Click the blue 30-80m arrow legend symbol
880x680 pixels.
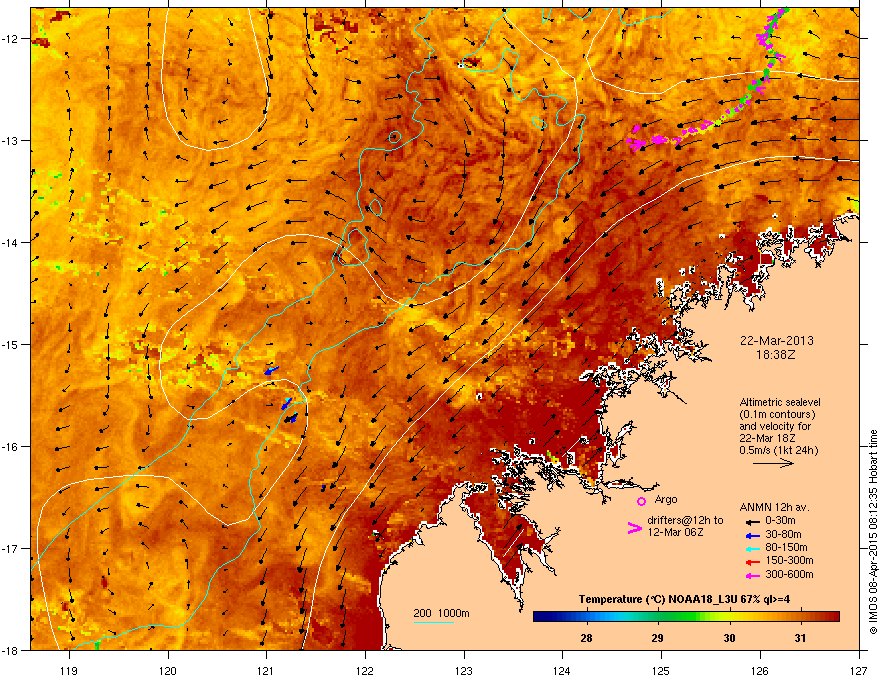[751, 535]
